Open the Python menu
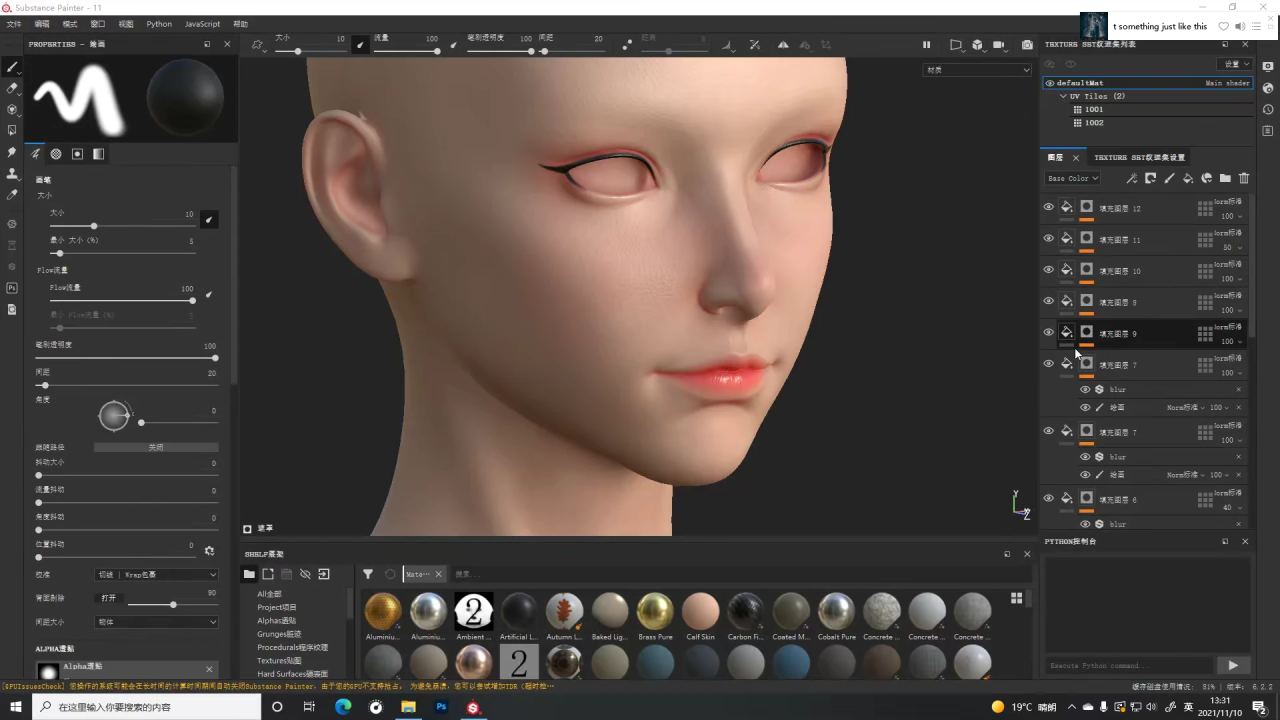Screen dimensions: 1280x720 tap(159, 24)
